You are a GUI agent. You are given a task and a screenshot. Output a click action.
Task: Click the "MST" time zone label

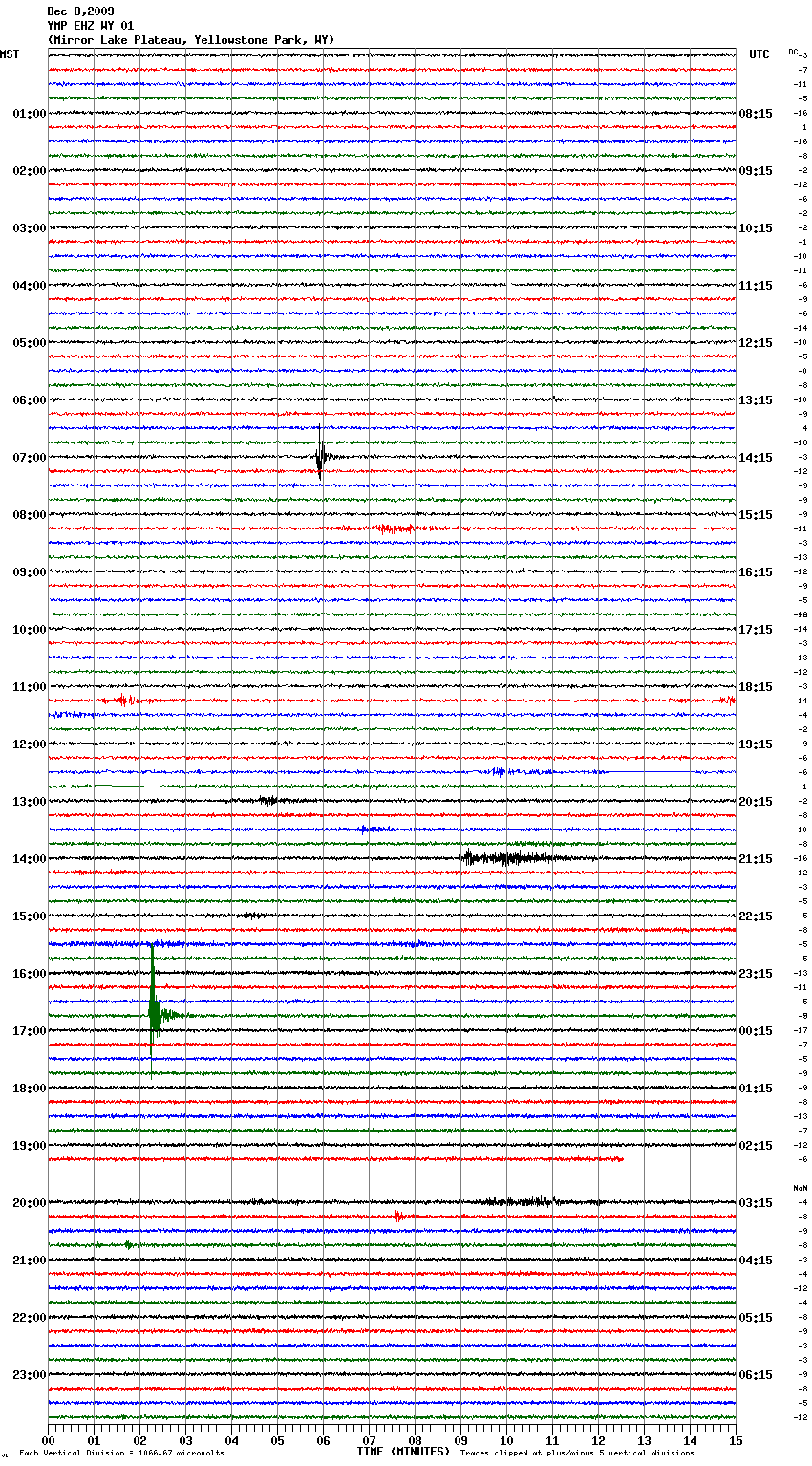coord(10,54)
